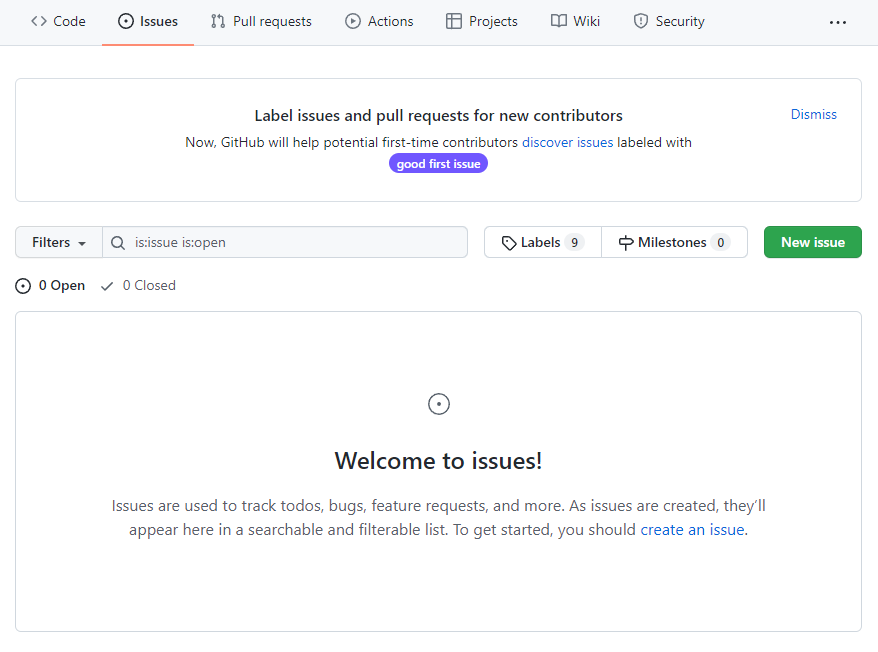This screenshot has width=878, height=652.
Task: Dismiss the new contributors banner
Action: pyautogui.click(x=813, y=114)
